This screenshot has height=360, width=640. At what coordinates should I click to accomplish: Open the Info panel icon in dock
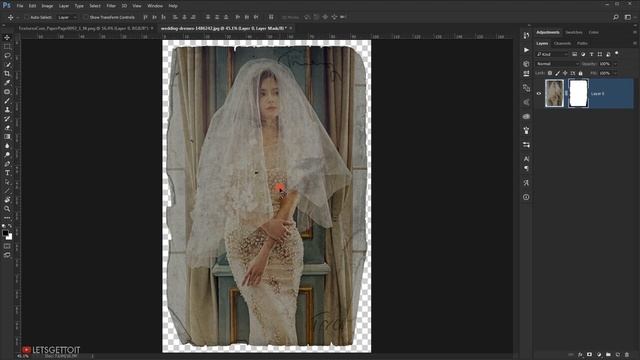click(526, 197)
